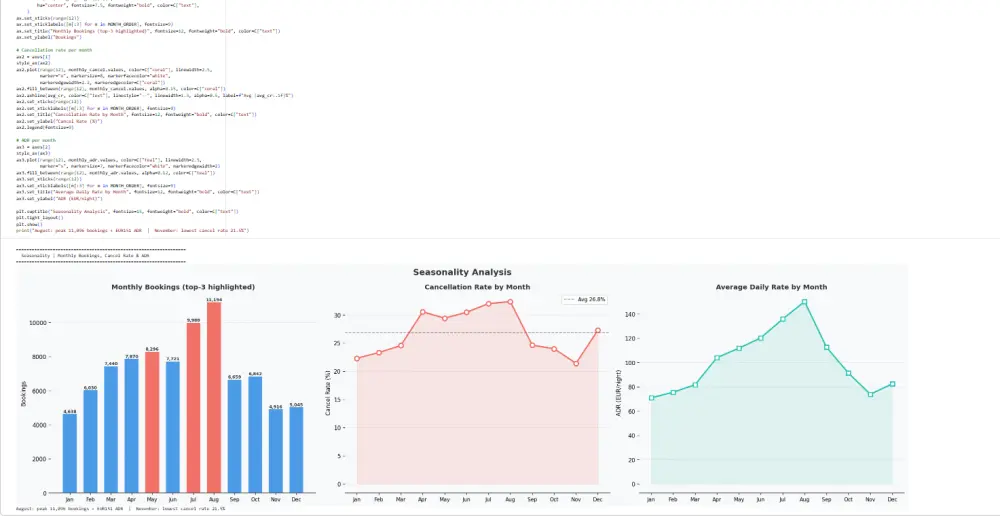Click the print statement code line
1000x519 pixels.
tap(133, 230)
